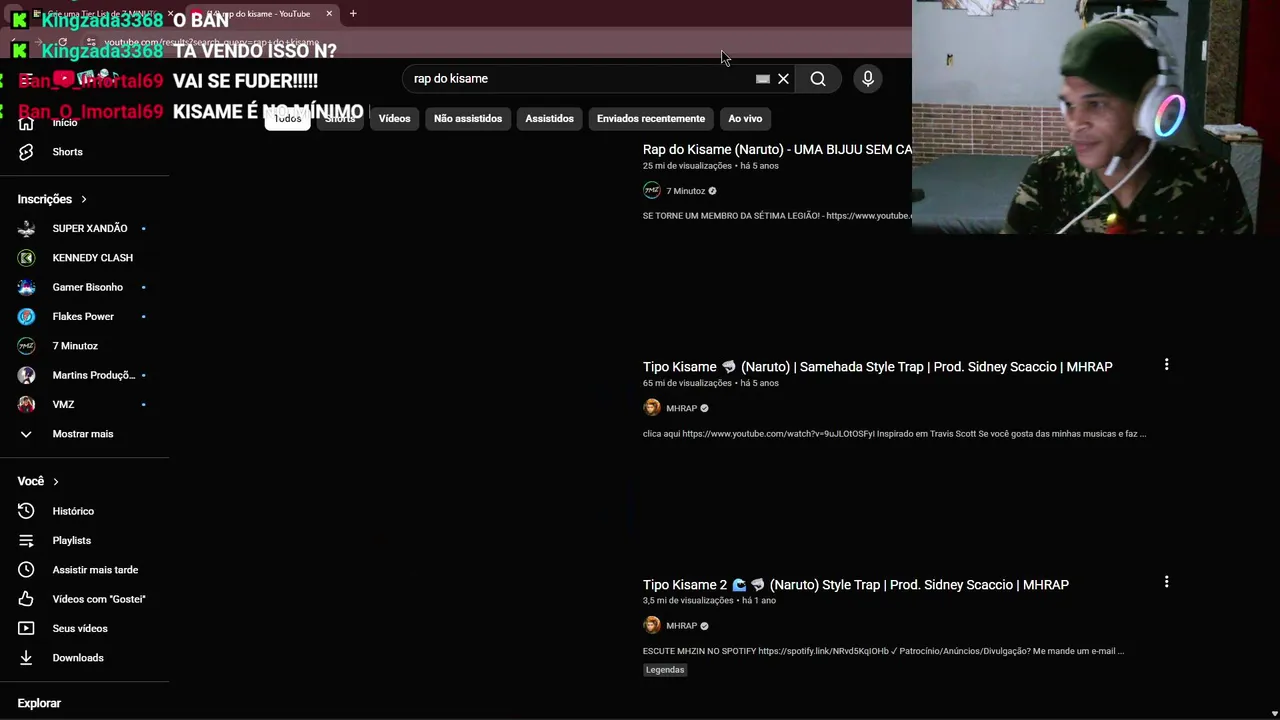Screen dimensions: 1280x720
Task: Open options menu for Tipo Kisame 2 video
Action: (x=1166, y=582)
